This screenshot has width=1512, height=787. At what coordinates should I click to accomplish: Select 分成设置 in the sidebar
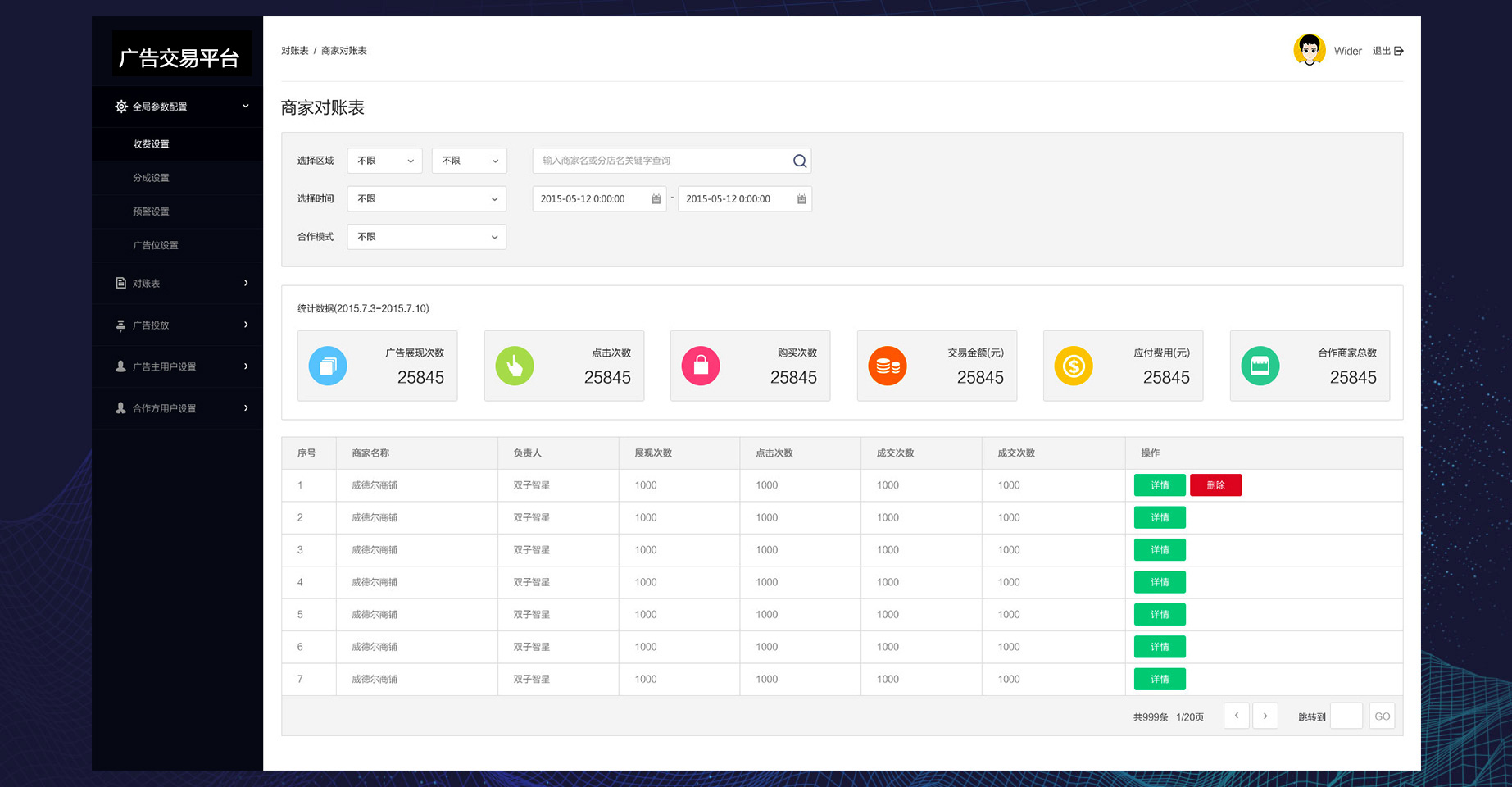[152, 178]
